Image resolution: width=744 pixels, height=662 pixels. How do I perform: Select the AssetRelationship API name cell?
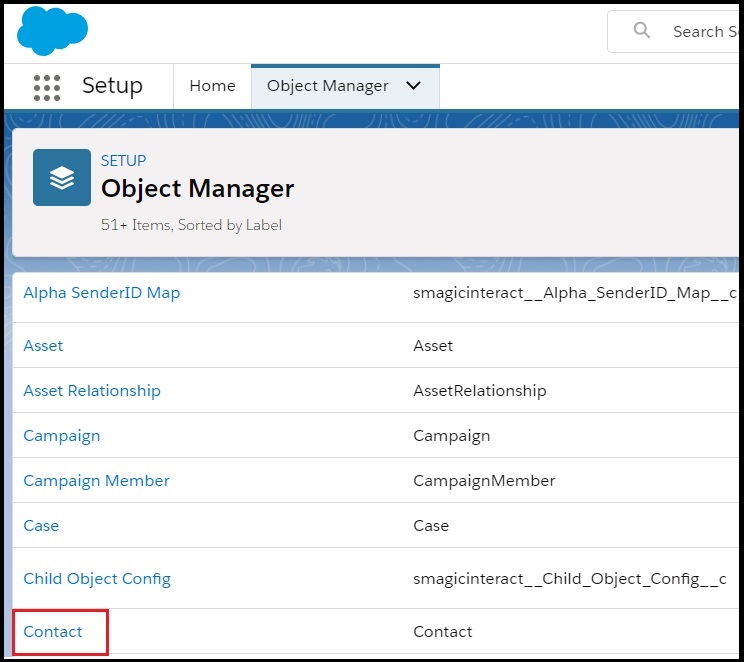click(x=480, y=391)
